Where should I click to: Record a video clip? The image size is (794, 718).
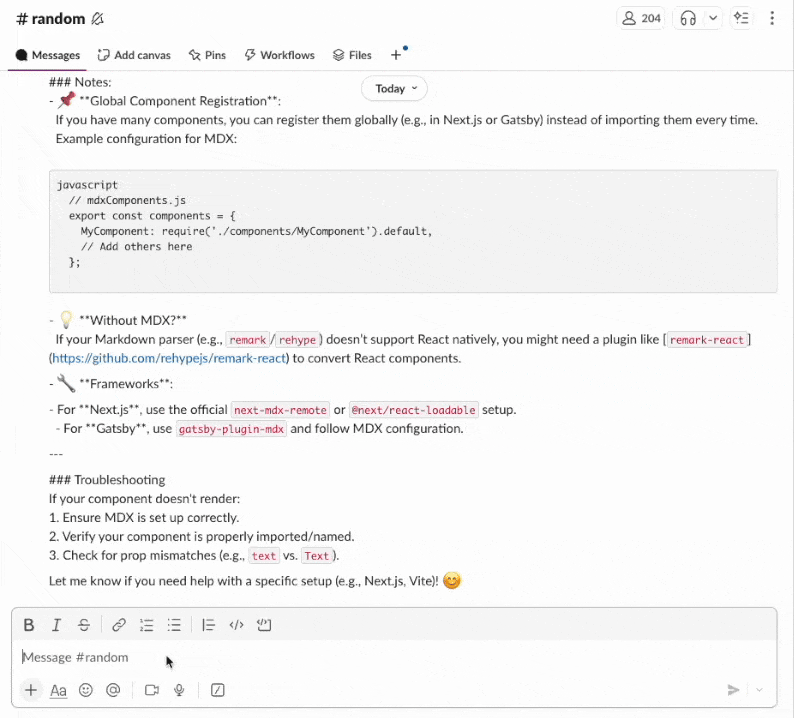(152, 690)
